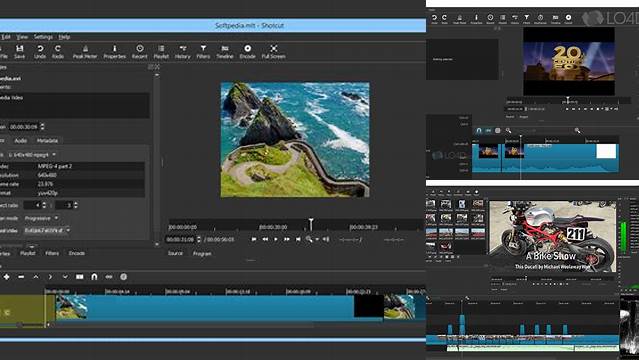639x360 pixels.
Task: Toggle square icon after Ripple in Fox timeline
Action: point(498,130)
